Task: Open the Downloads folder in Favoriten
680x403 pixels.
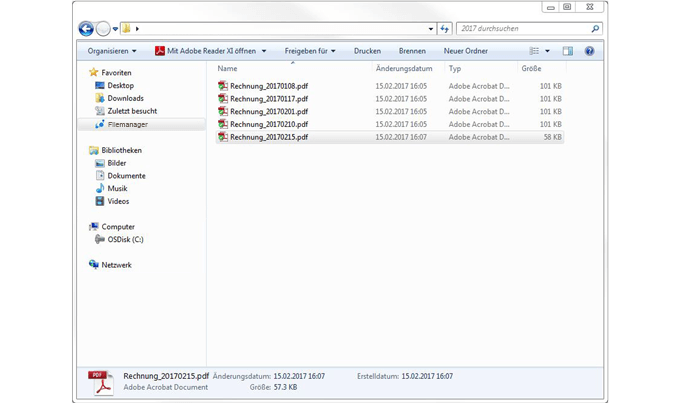Action: point(125,98)
